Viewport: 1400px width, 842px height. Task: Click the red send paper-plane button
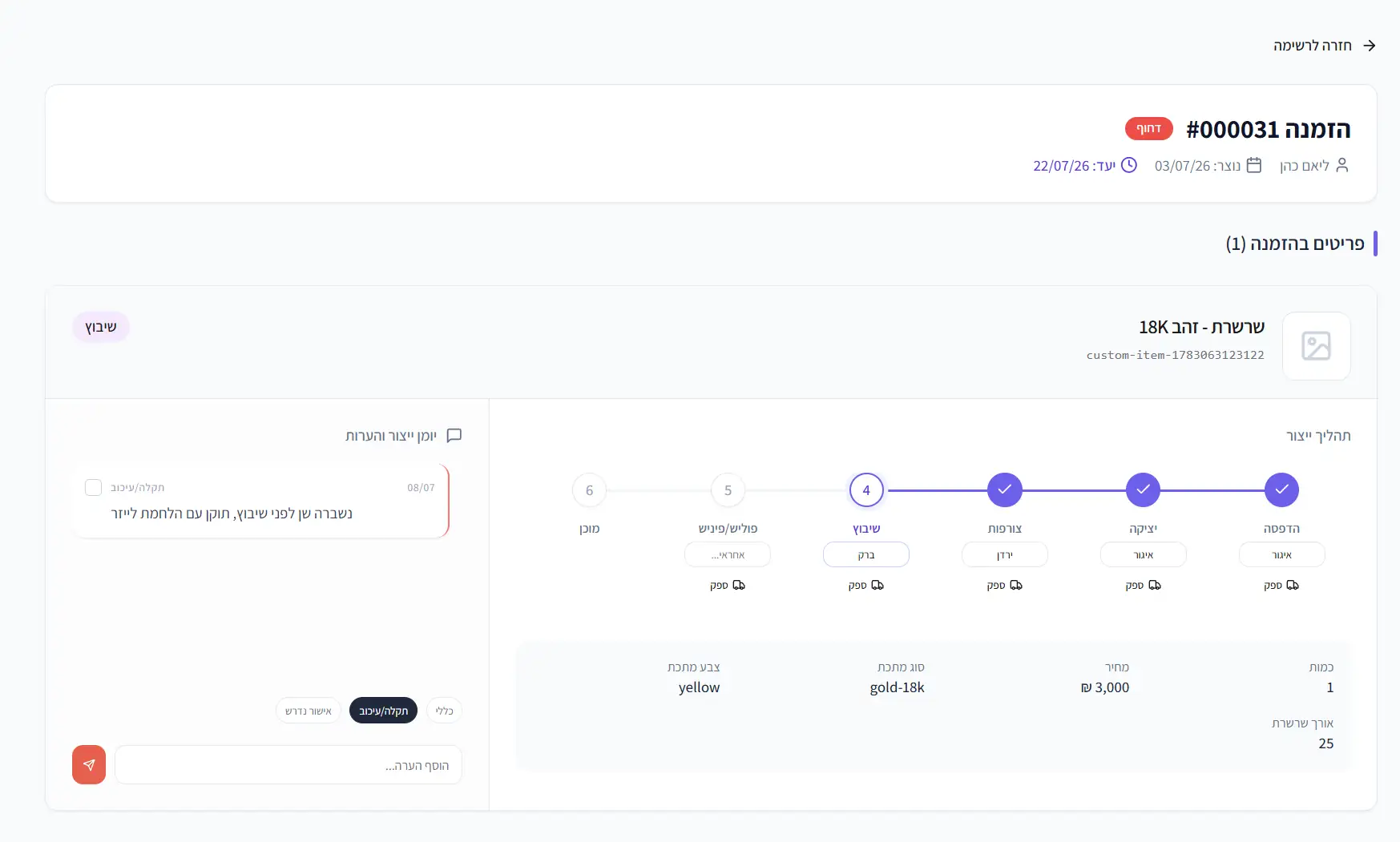point(89,765)
